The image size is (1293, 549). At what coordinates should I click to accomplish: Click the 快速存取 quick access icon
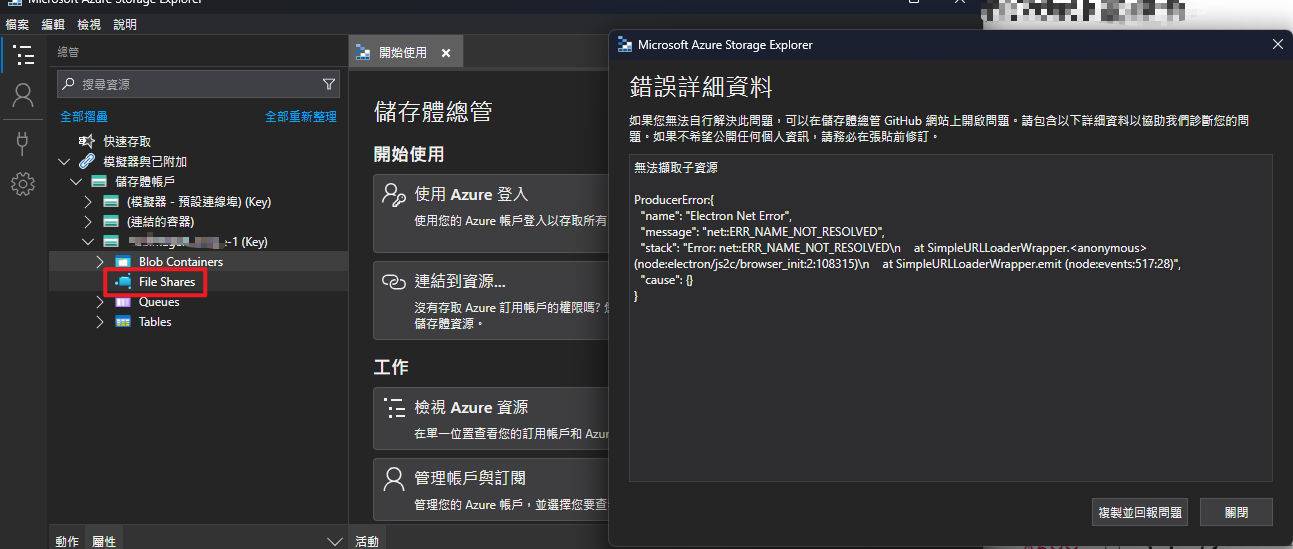click(x=87, y=141)
